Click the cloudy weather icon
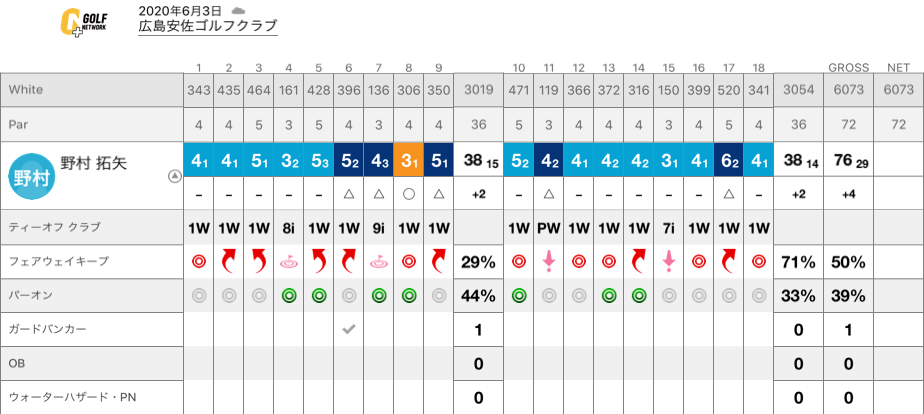 pos(238,11)
